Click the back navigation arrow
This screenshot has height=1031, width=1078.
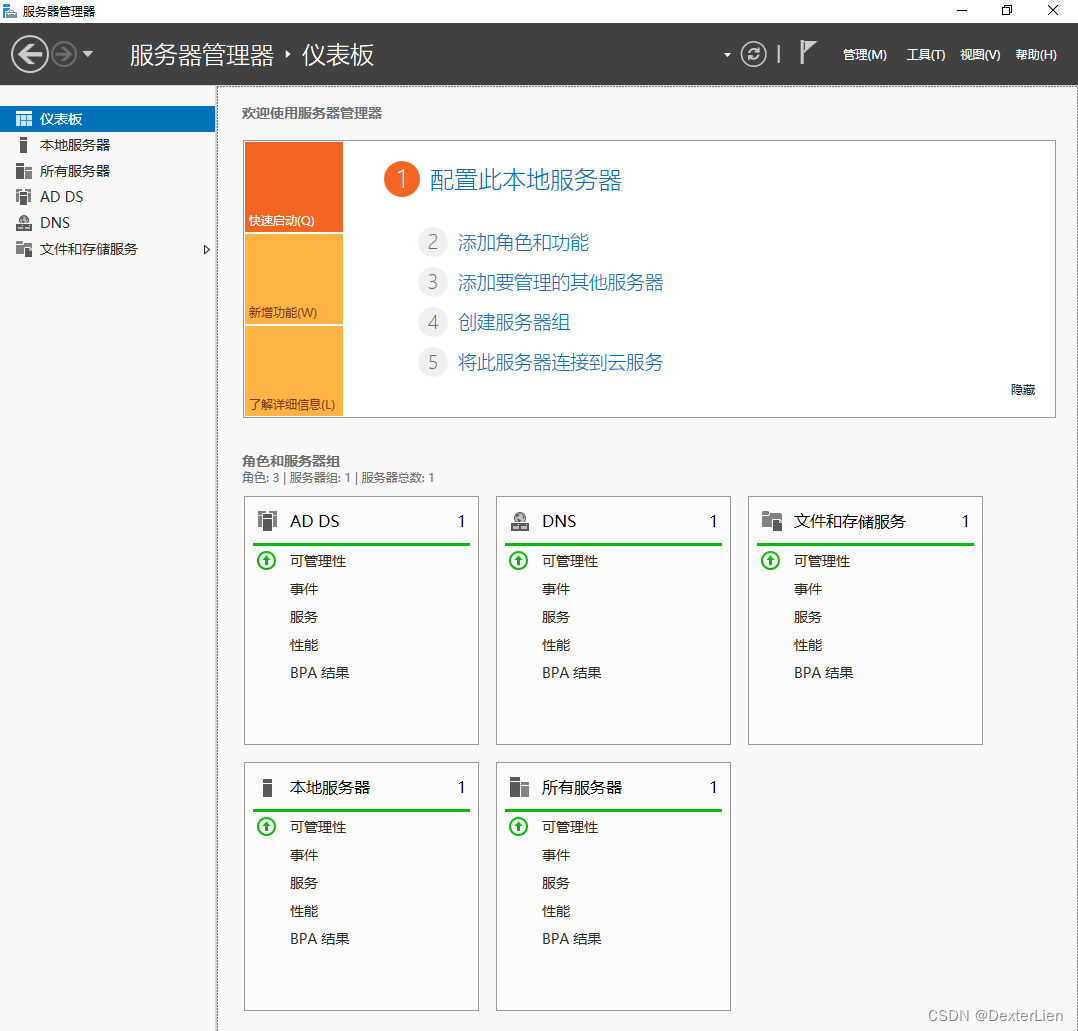29,53
